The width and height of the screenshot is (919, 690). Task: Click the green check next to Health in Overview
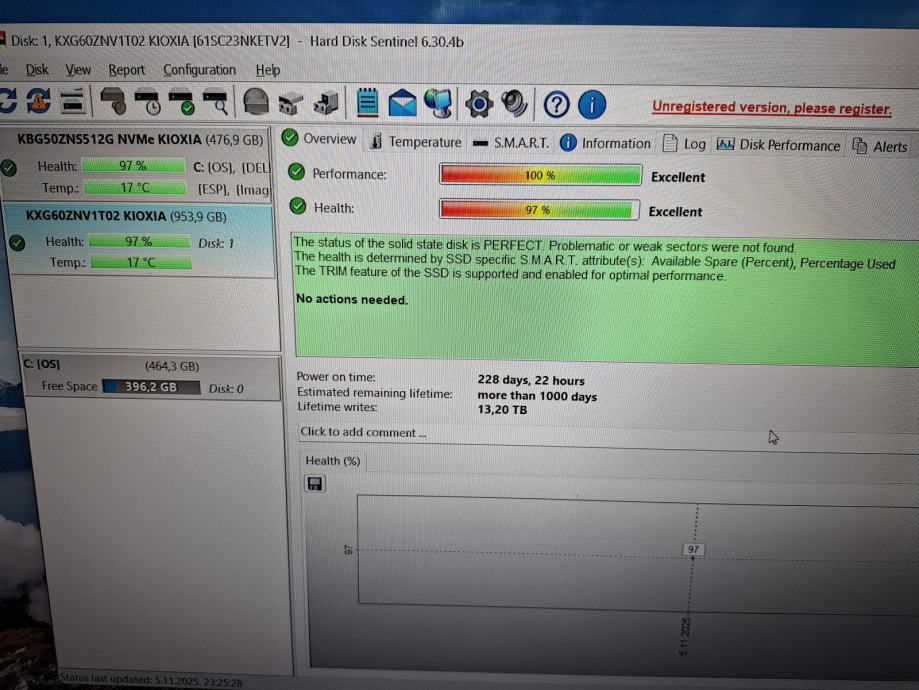(298, 206)
